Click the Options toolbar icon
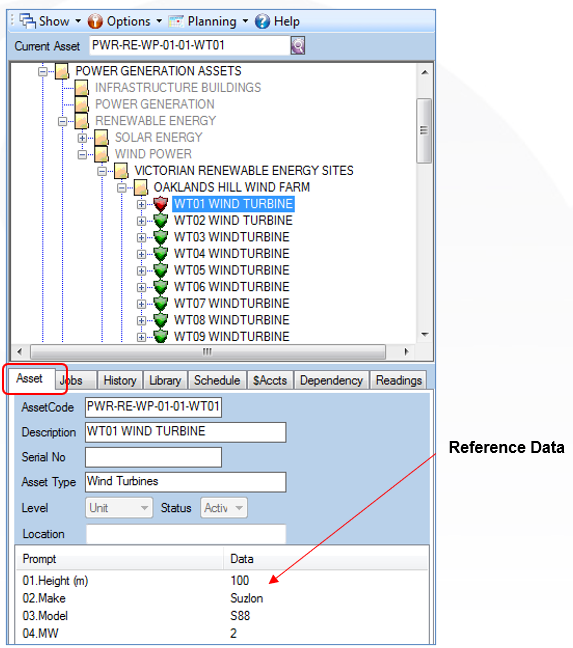573x648 pixels. coord(95,21)
